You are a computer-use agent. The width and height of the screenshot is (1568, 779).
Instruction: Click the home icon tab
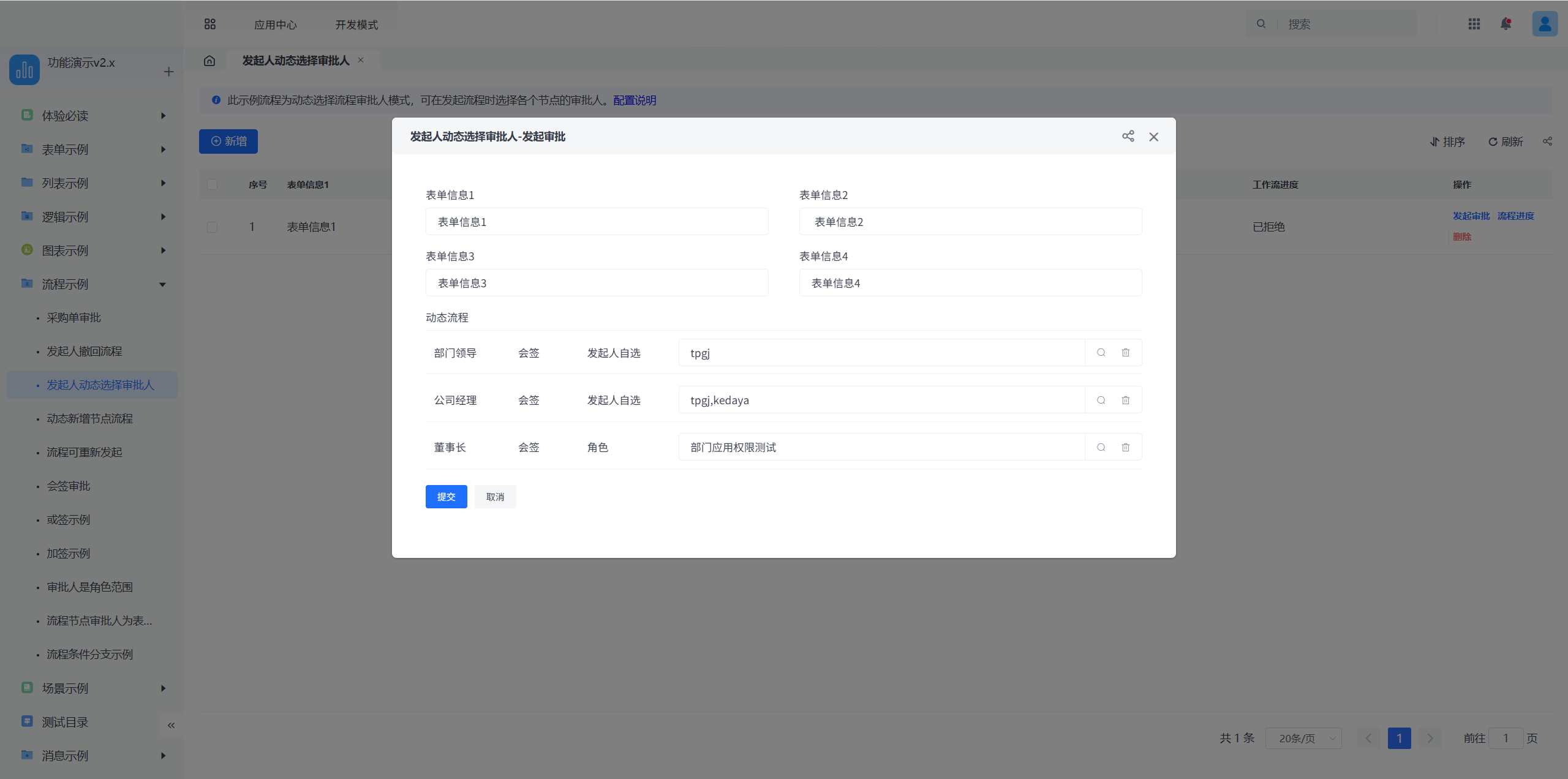(x=209, y=61)
